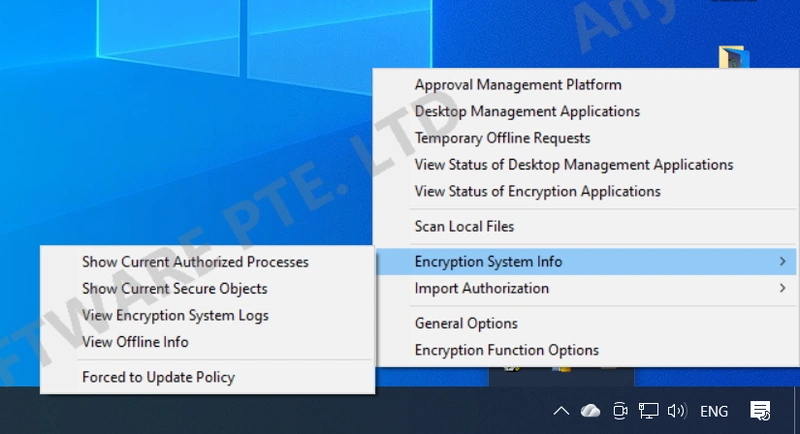Open Approval Management Platform menu entry
The width and height of the screenshot is (800, 434).
pos(586,85)
